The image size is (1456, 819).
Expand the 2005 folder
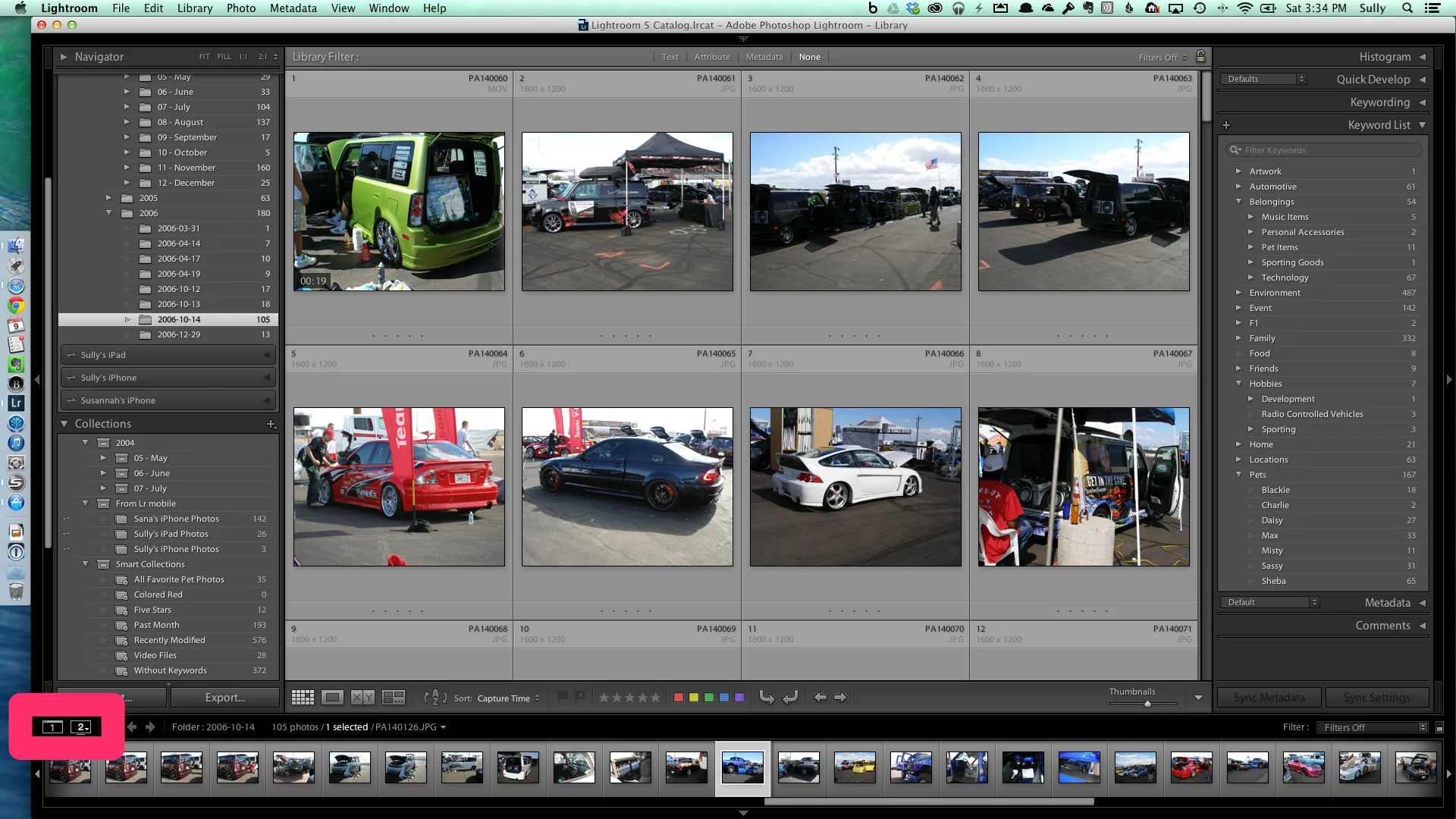[108, 198]
